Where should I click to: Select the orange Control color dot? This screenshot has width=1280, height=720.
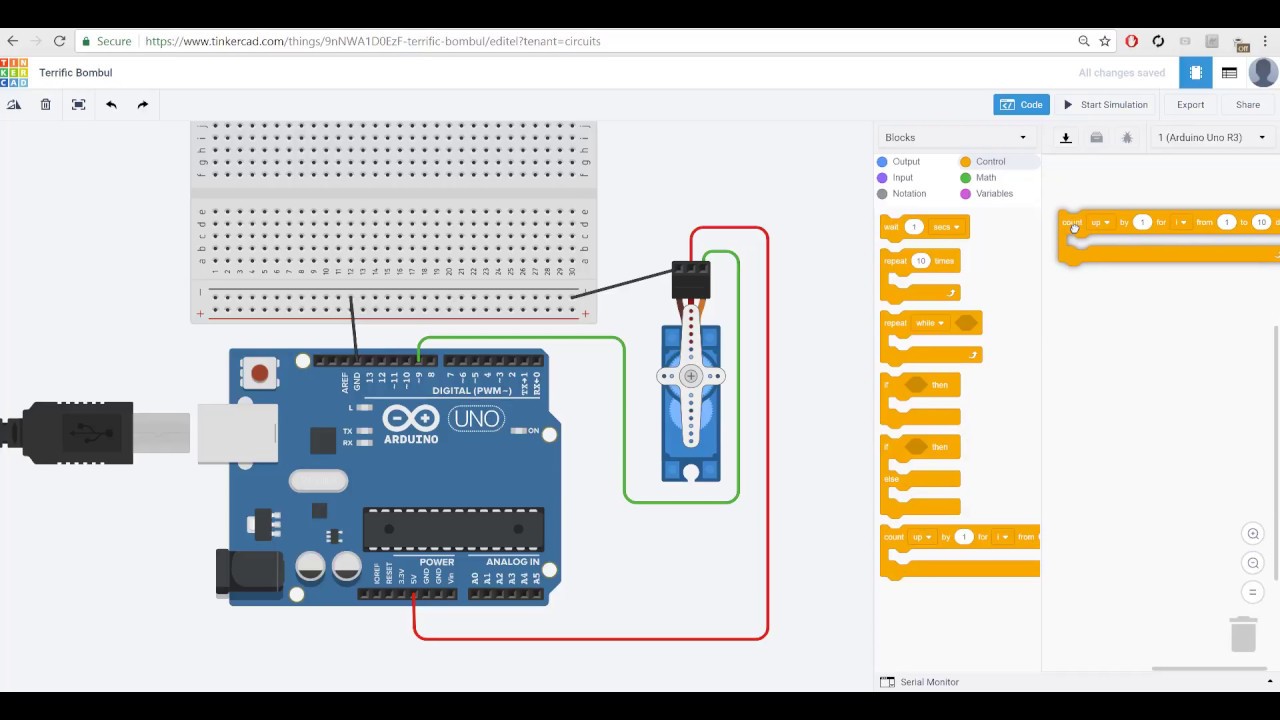click(965, 161)
